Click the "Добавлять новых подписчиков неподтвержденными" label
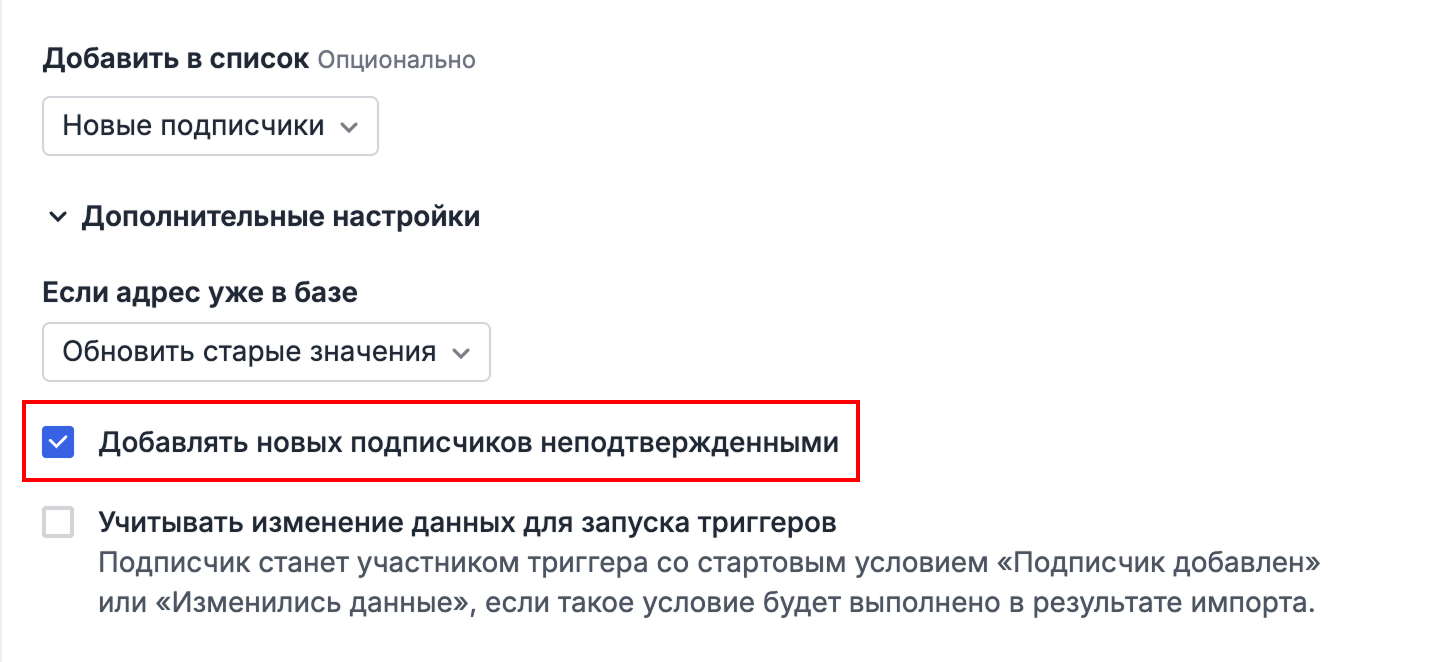The image size is (1444, 662). pos(468,442)
